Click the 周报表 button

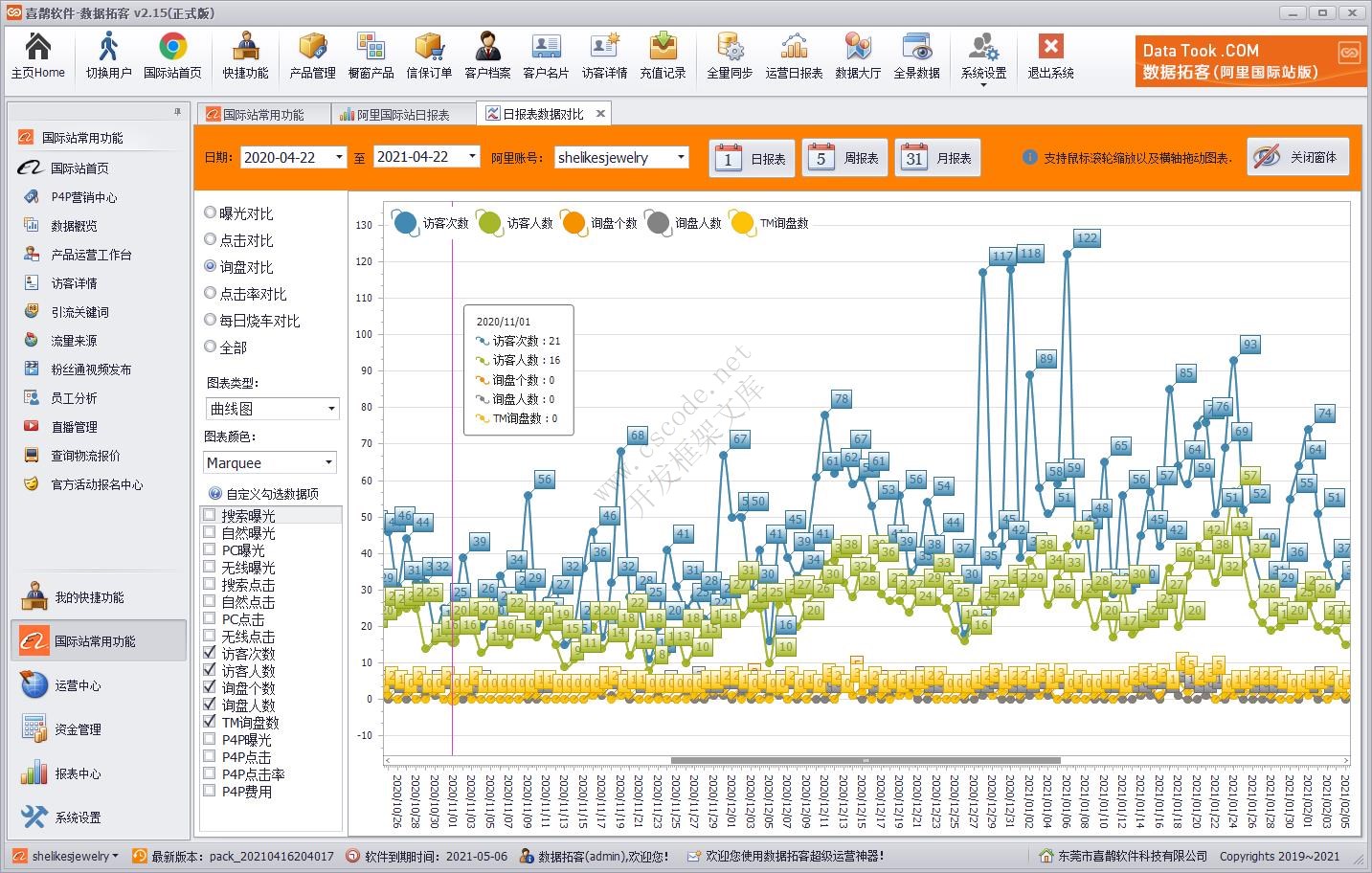pyautogui.click(x=845, y=158)
